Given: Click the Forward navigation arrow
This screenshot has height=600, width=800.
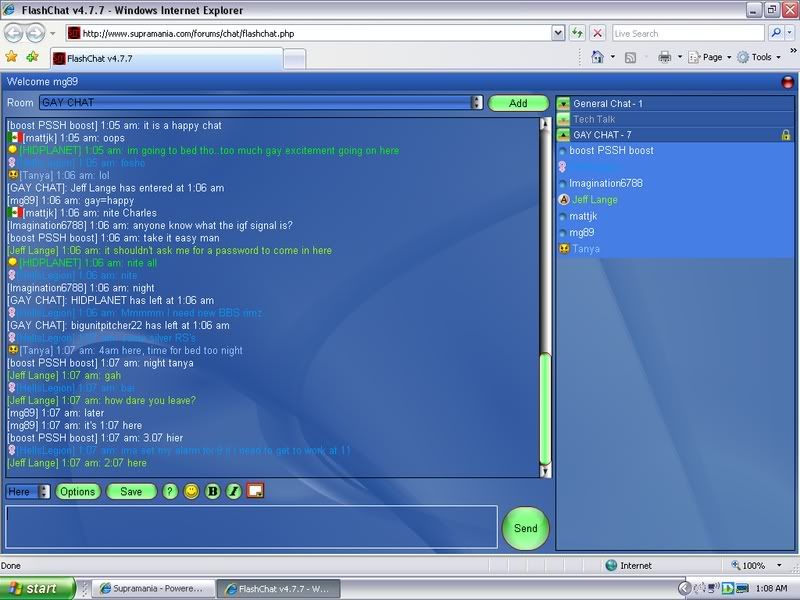Looking at the screenshot, I should pyautogui.click(x=35, y=34).
